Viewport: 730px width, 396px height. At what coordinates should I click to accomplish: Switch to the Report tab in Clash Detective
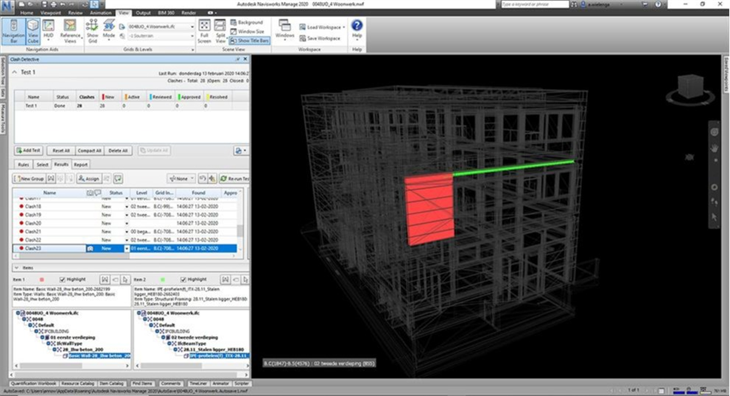coord(81,165)
